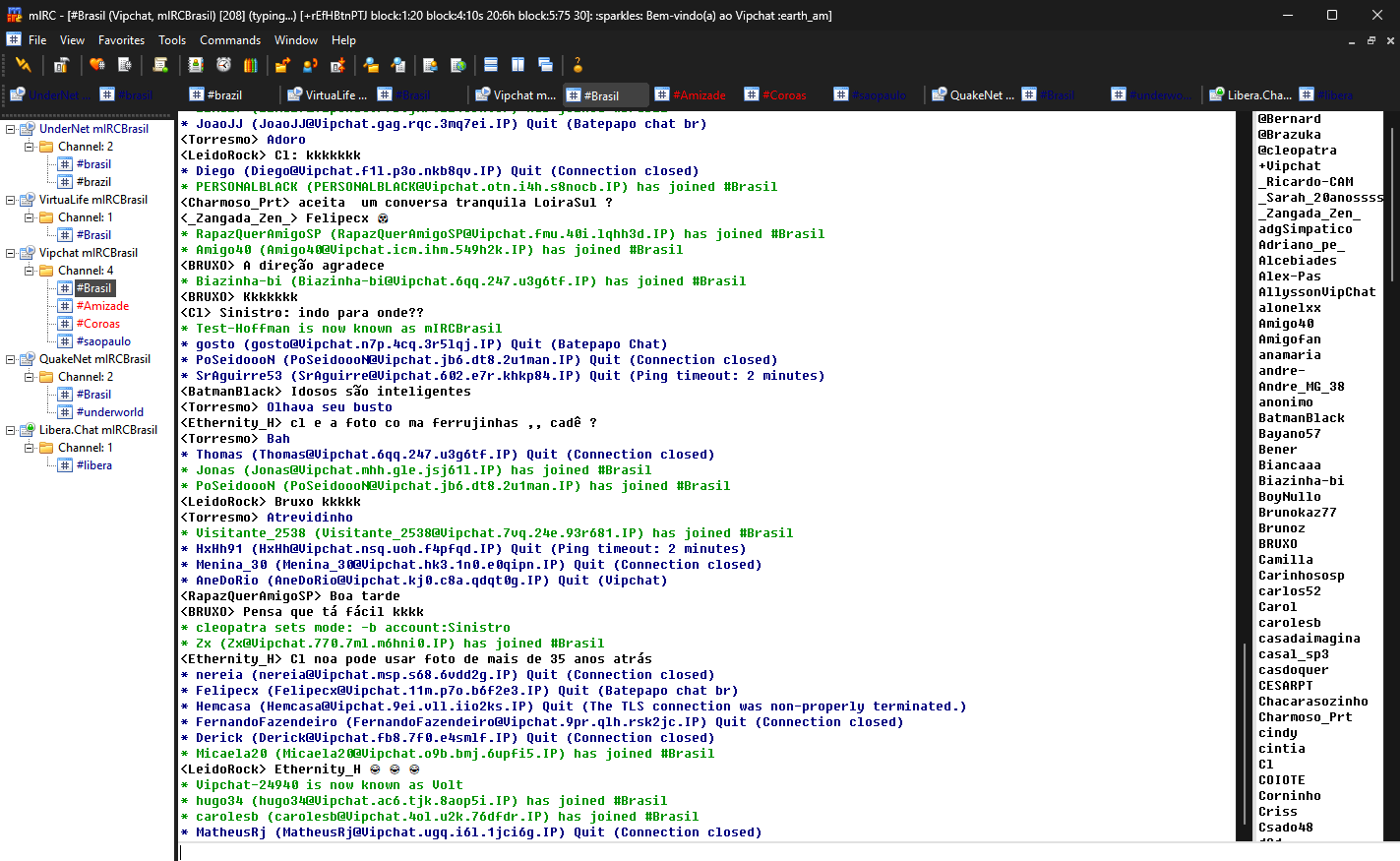This screenshot has height=861, width=1400.
Task: Click the Tile Horizontal windows icon
Action: (x=491, y=65)
